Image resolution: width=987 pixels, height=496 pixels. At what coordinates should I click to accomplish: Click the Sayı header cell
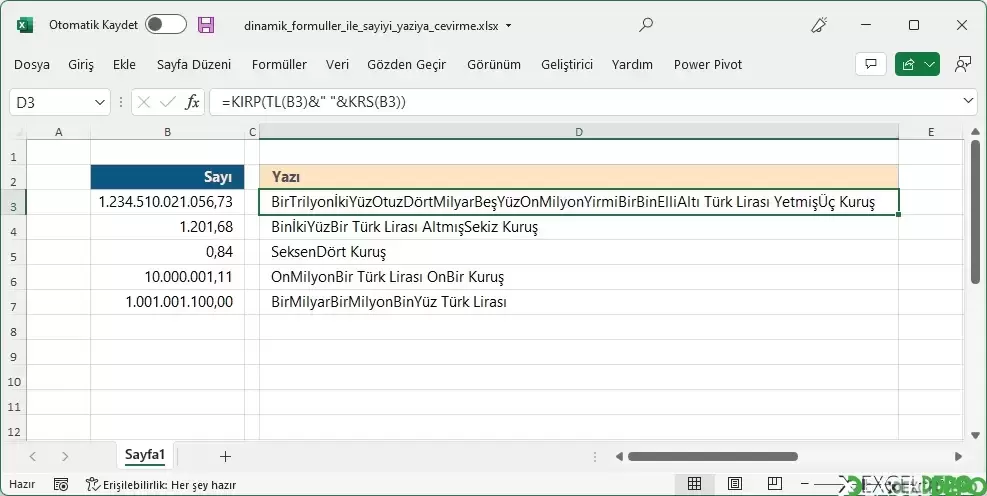click(167, 177)
